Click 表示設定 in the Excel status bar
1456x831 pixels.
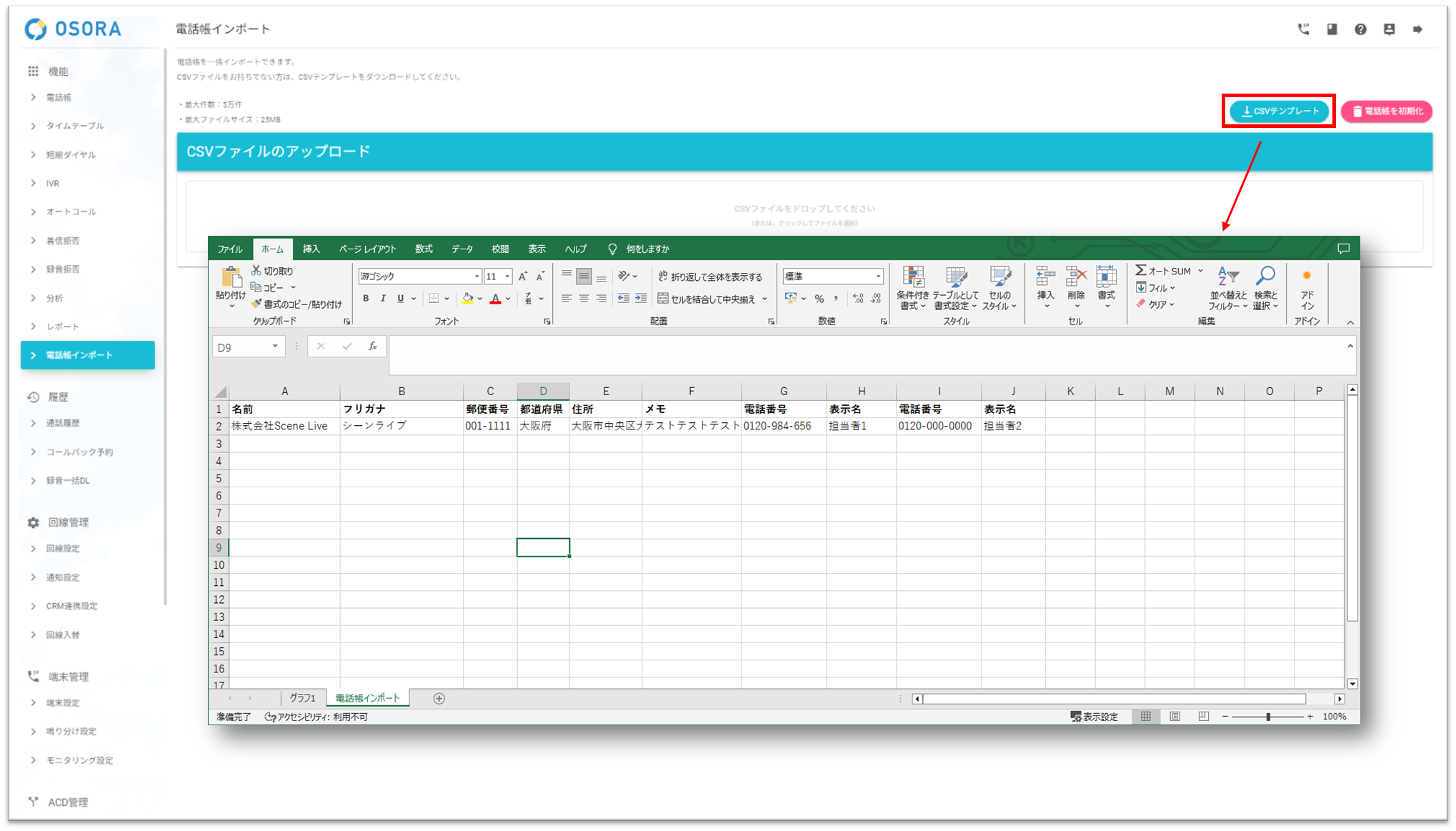pyautogui.click(x=1095, y=717)
